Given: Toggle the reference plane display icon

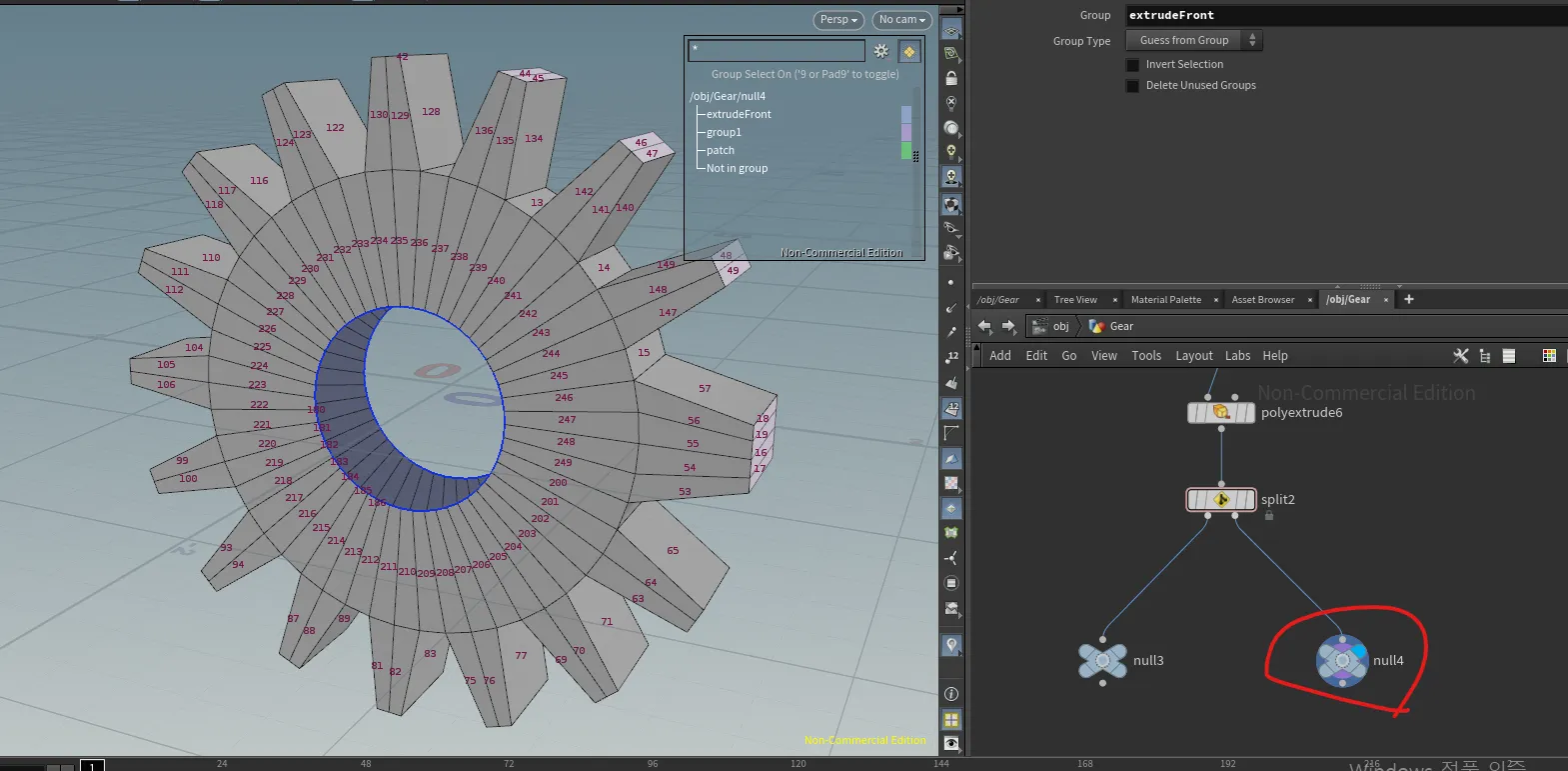Looking at the screenshot, I should (x=951, y=30).
